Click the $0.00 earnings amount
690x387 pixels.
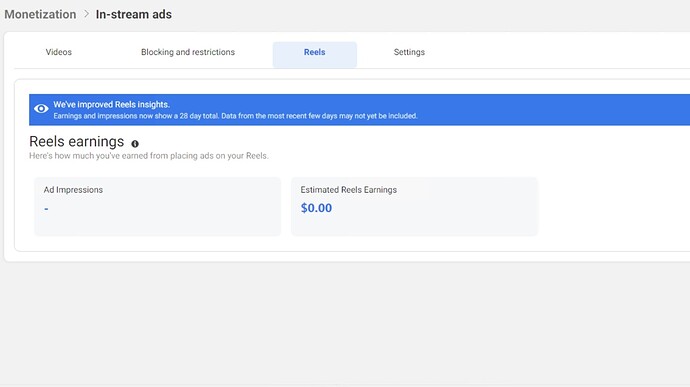coord(316,208)
